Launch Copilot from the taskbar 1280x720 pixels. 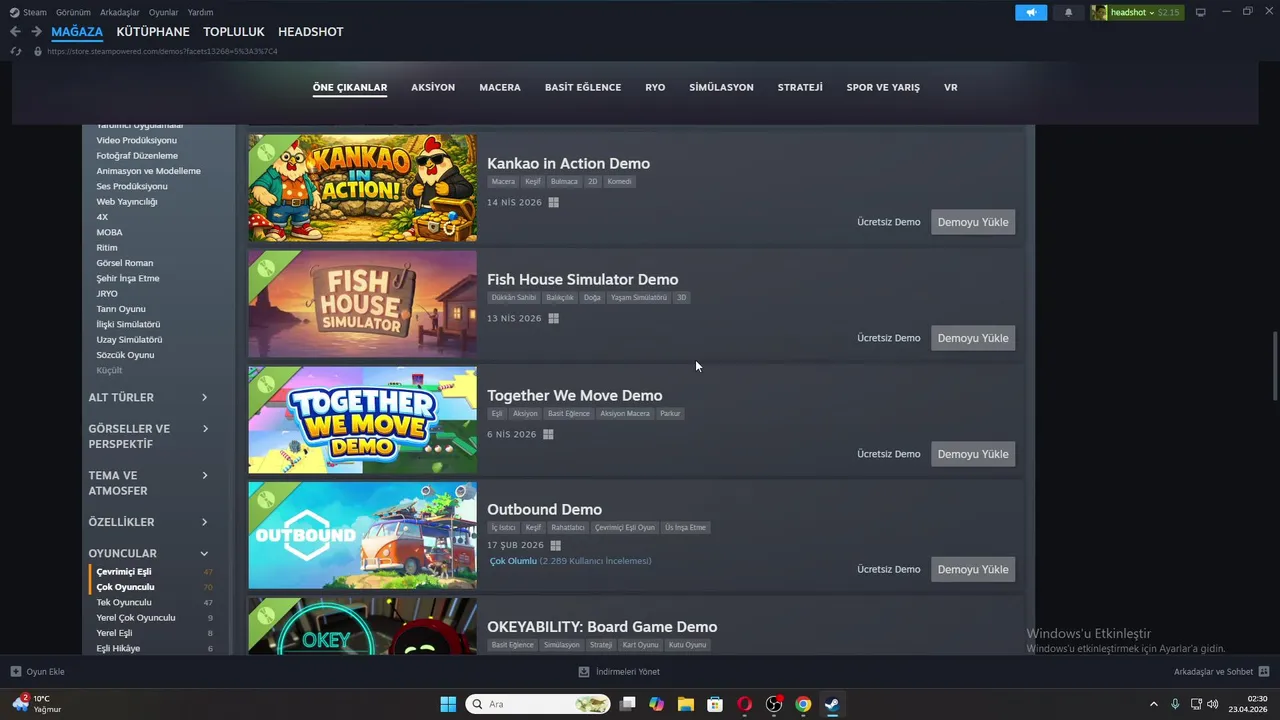656,704
